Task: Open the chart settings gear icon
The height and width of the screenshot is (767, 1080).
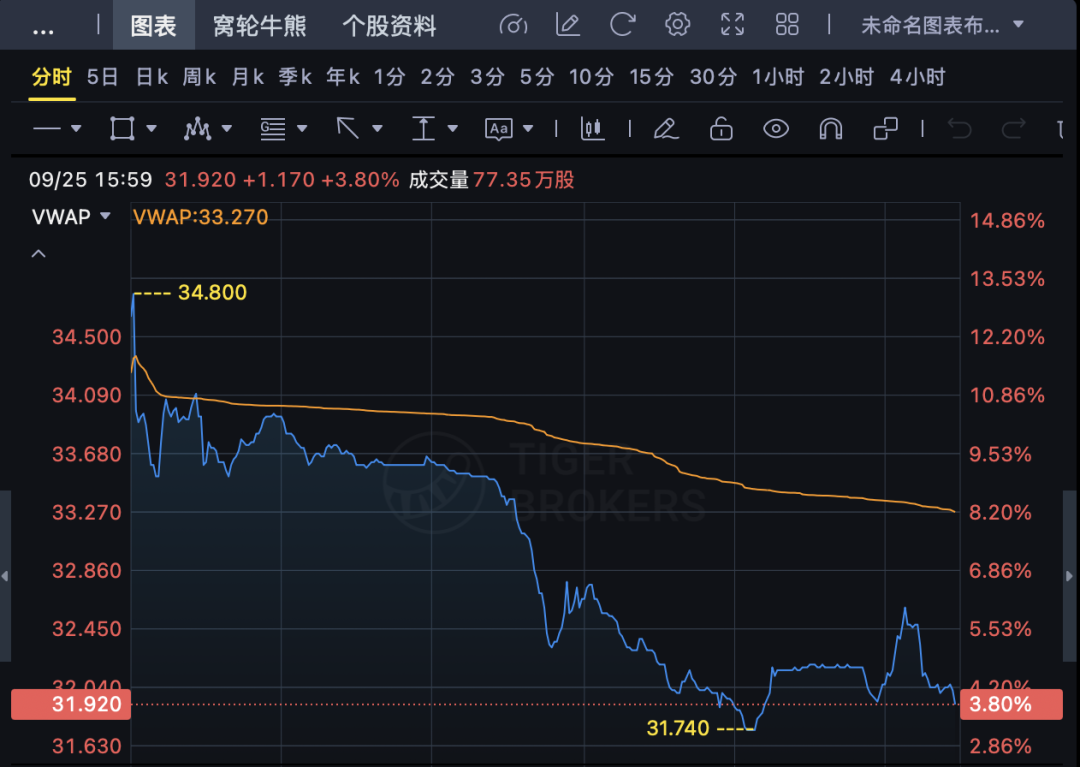Action: point(678,25)
